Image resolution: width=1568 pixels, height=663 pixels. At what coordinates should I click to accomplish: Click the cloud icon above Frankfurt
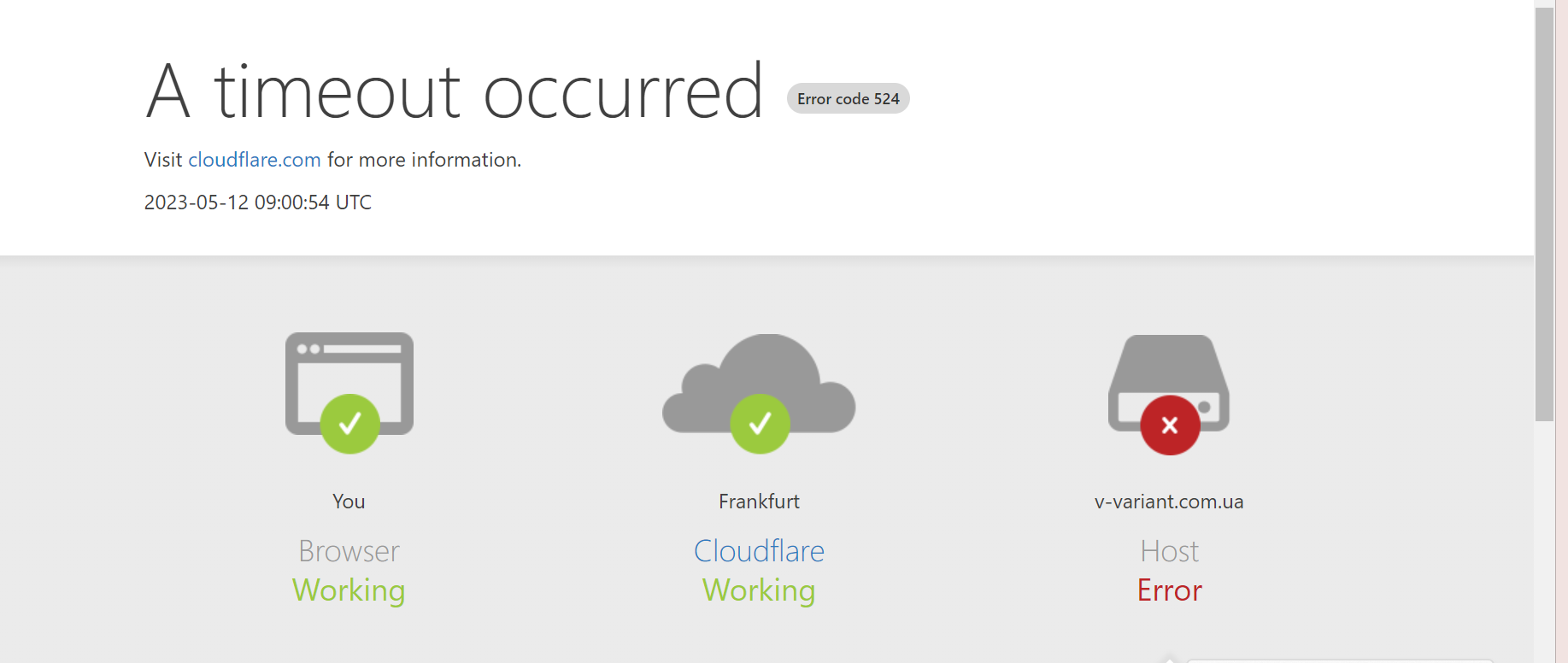[x=759, y=393]
